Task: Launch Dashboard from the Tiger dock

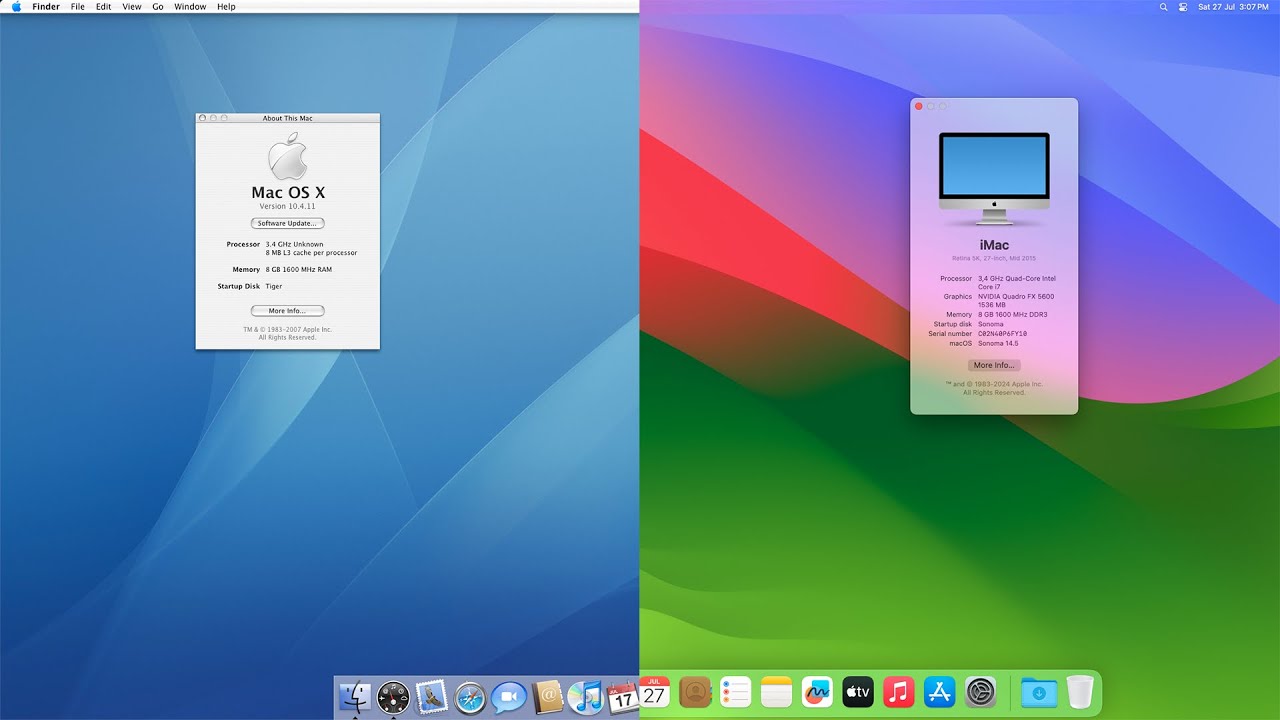Action: [x=393, y=696]
